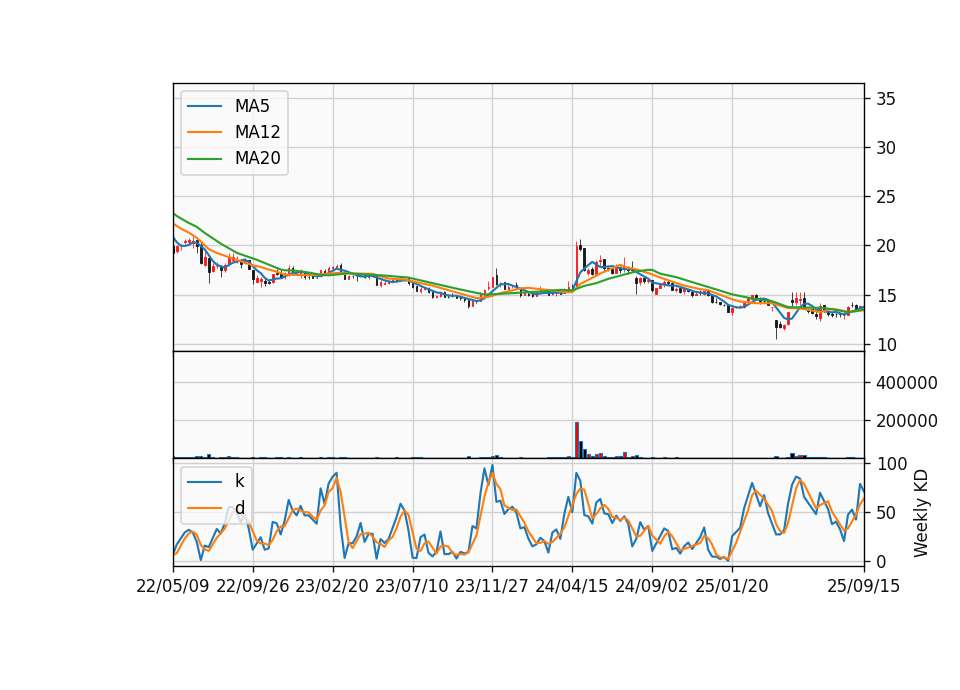Click the 400000 volume axis label
This screenshot has height=690, width=960.
click(907, 383)
